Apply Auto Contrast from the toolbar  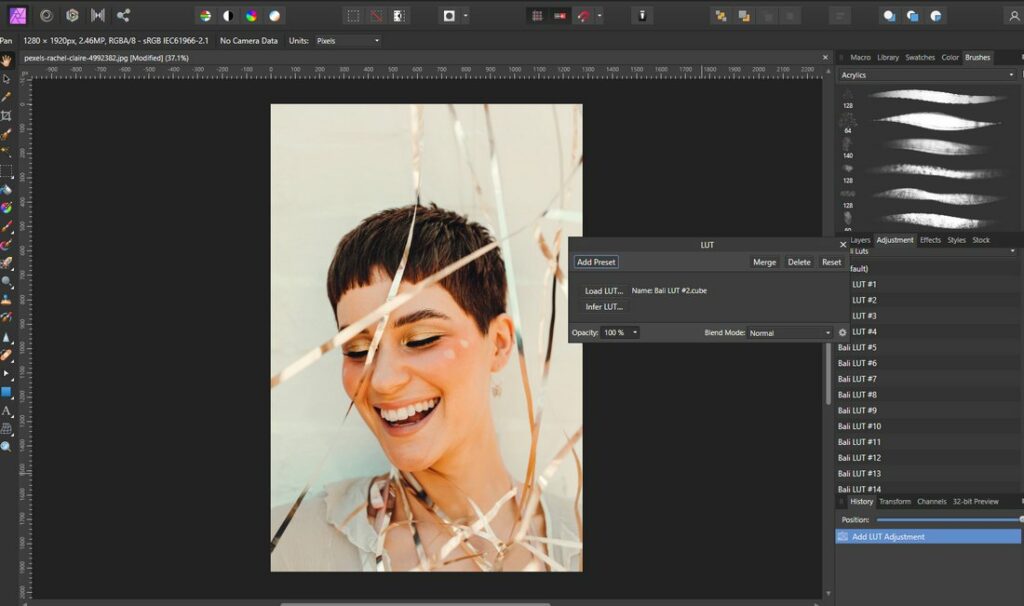[228, 15]
